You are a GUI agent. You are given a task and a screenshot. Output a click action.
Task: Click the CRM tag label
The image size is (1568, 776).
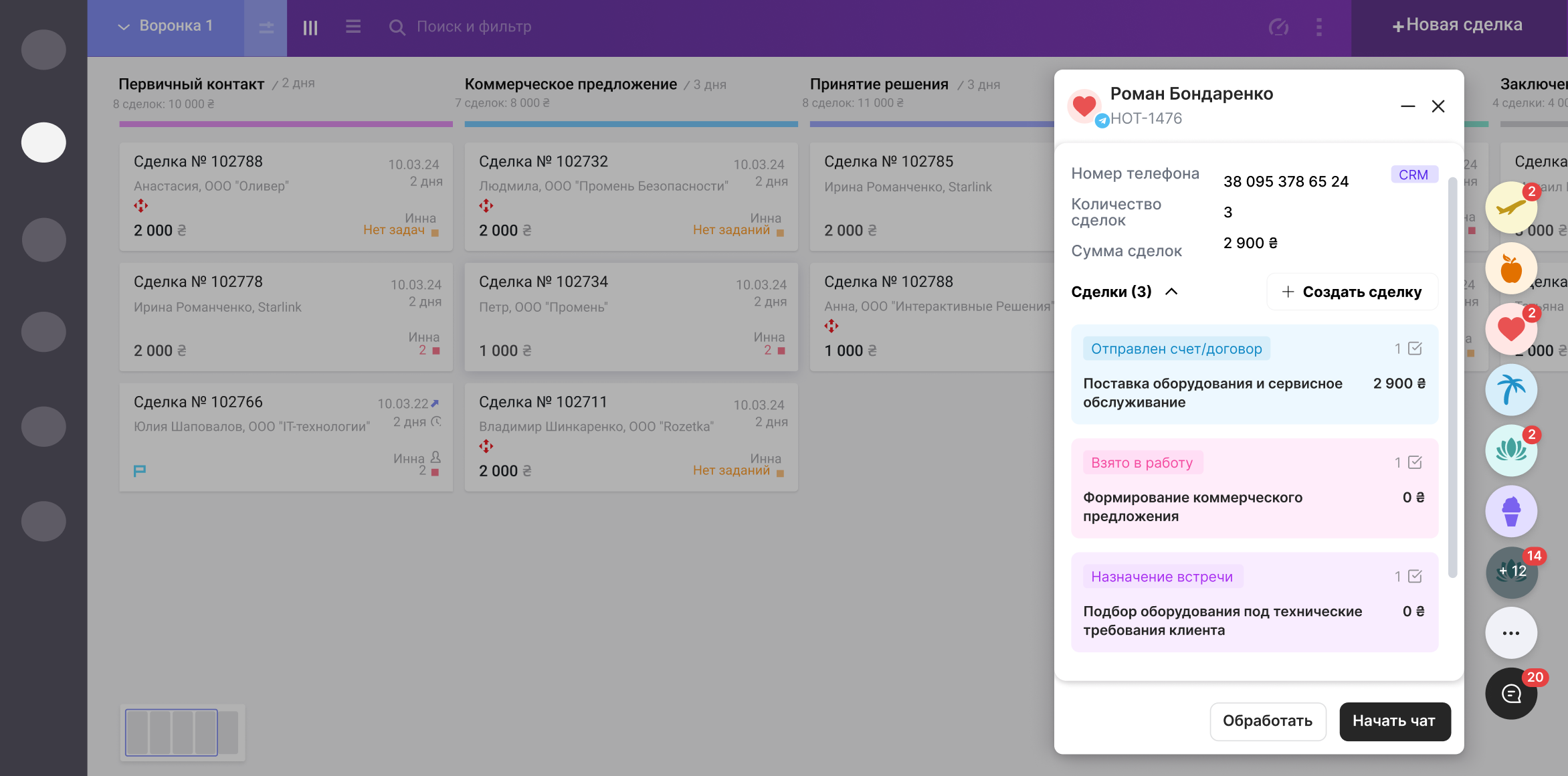pos(1413,175)
